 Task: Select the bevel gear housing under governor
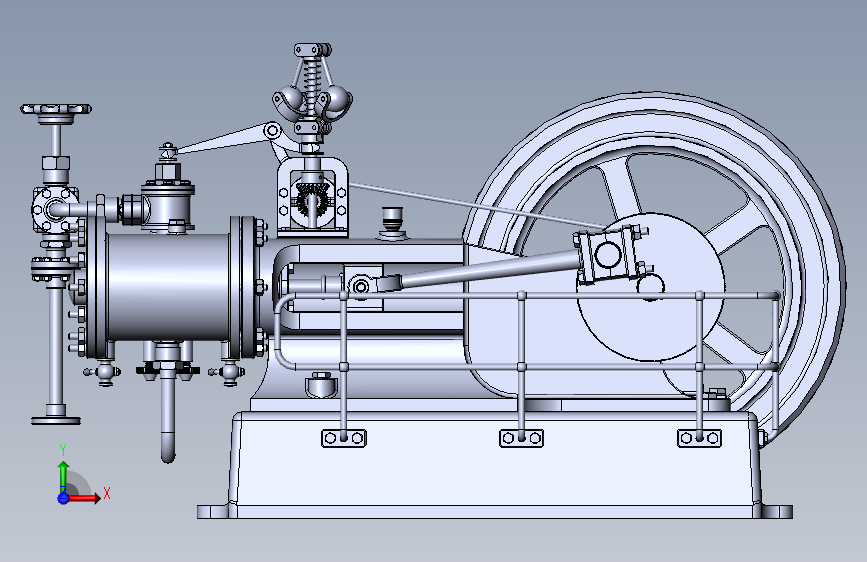312,196
